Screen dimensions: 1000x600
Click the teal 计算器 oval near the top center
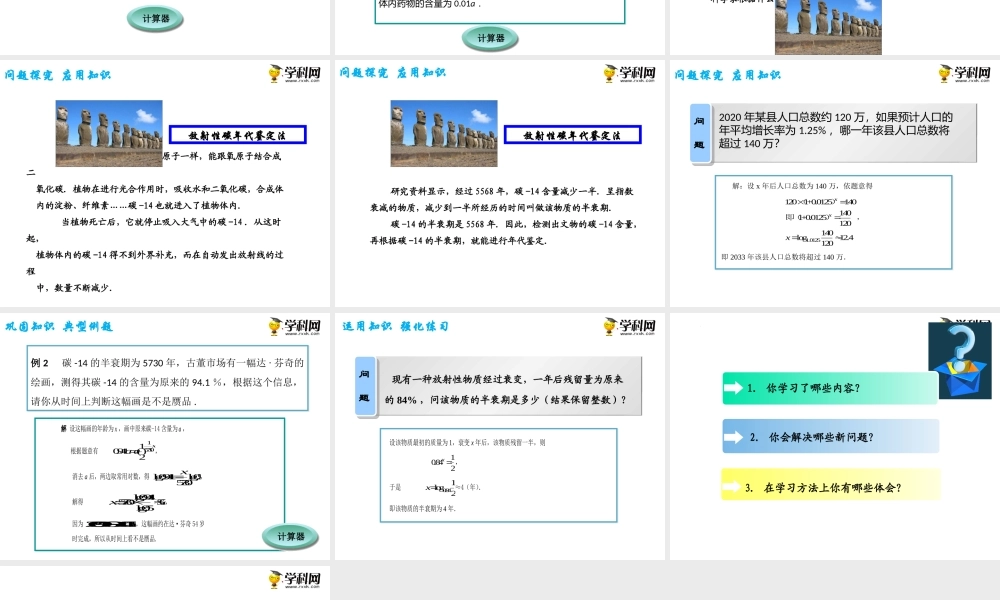(x=490, y=38)
